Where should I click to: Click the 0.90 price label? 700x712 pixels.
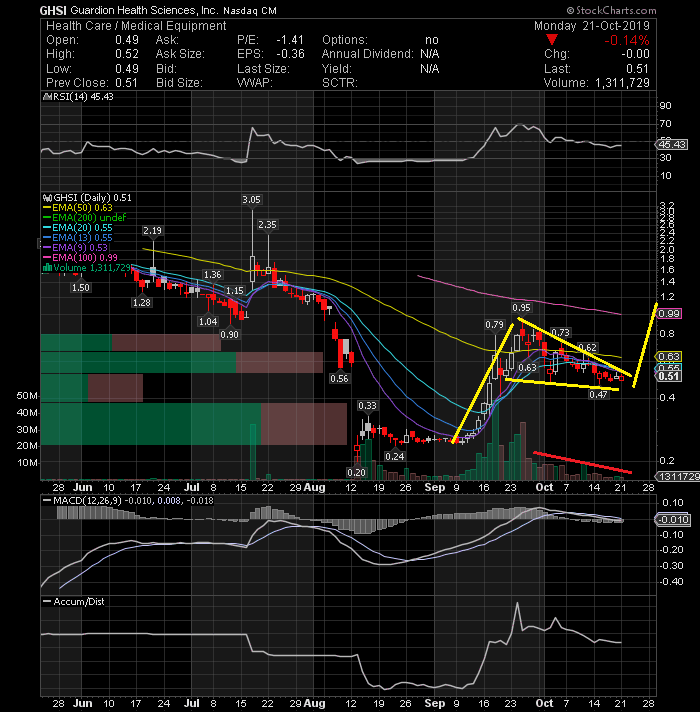[x=229, y=334]
